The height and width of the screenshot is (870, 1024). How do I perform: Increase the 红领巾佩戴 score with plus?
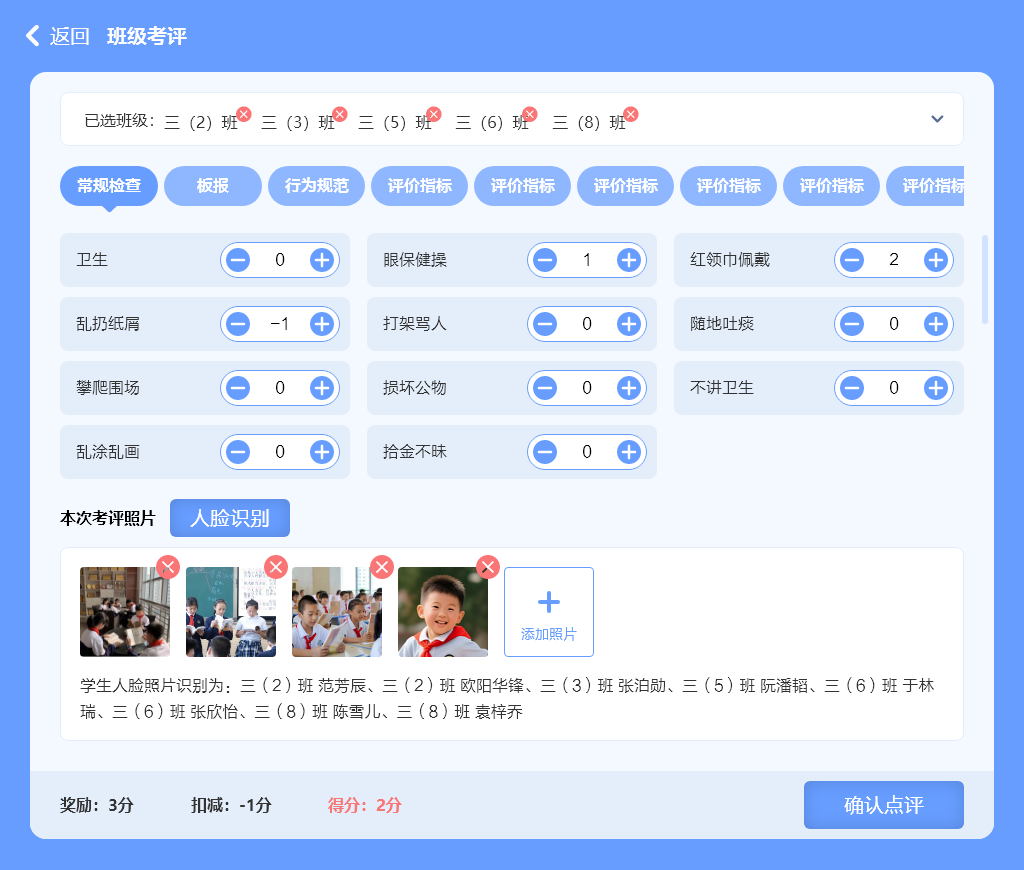tap(935, 260)
